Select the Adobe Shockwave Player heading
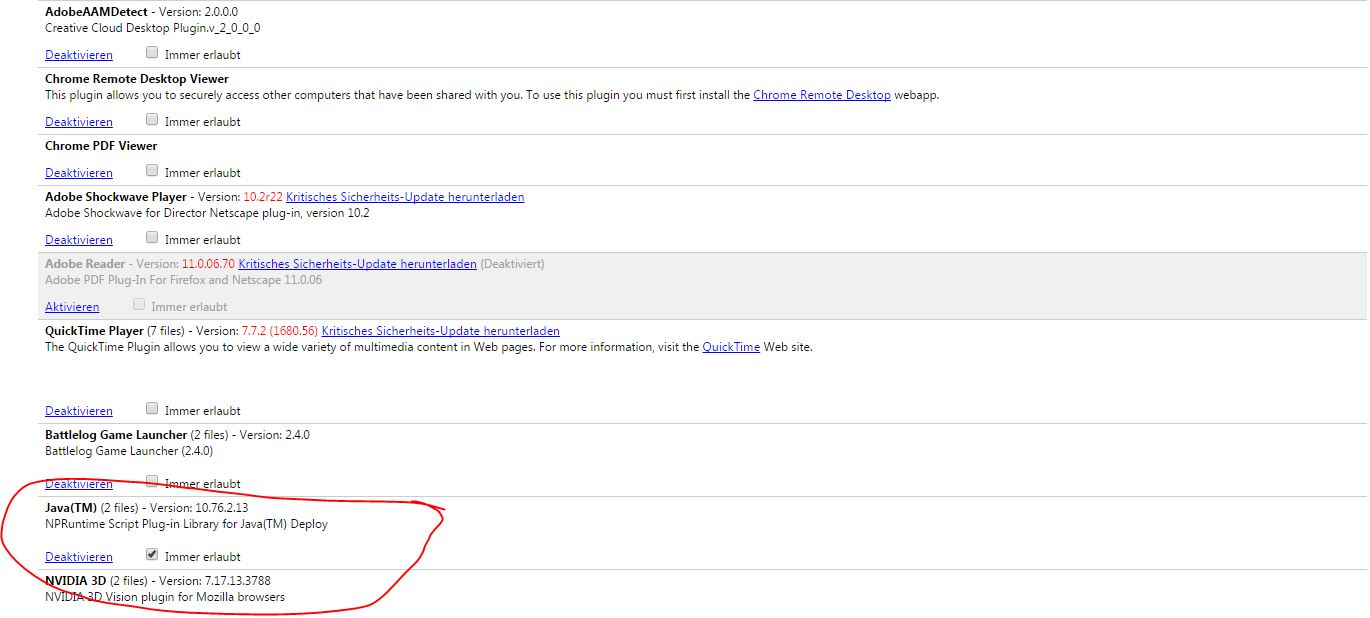Screen dimensions: 1370x618 coord(116,197)
